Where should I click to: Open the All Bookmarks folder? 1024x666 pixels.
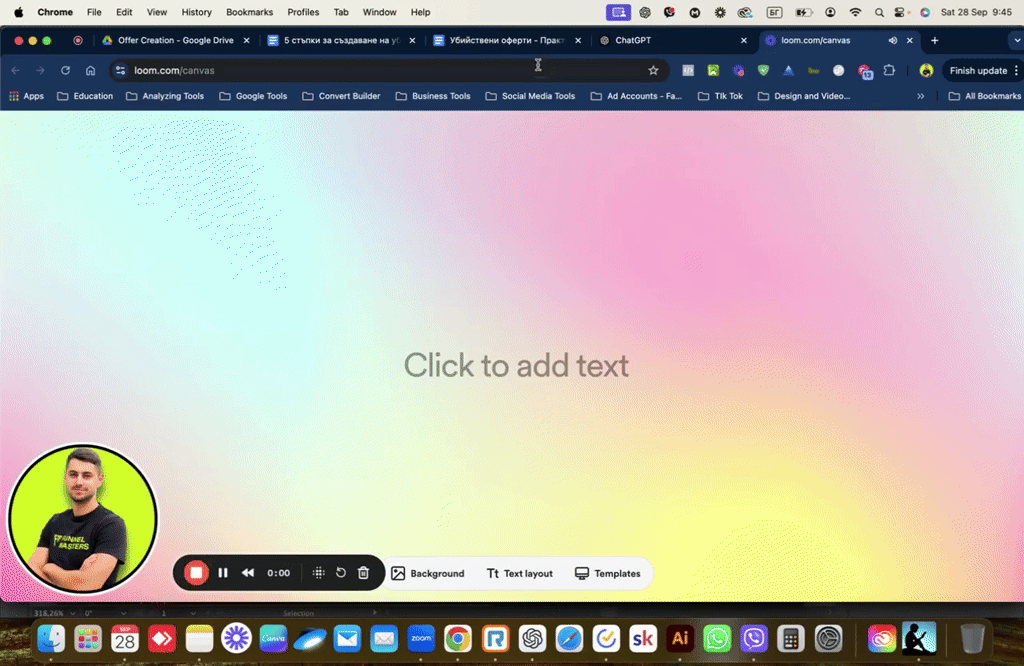pyautogui.click(x=985, y=96)
